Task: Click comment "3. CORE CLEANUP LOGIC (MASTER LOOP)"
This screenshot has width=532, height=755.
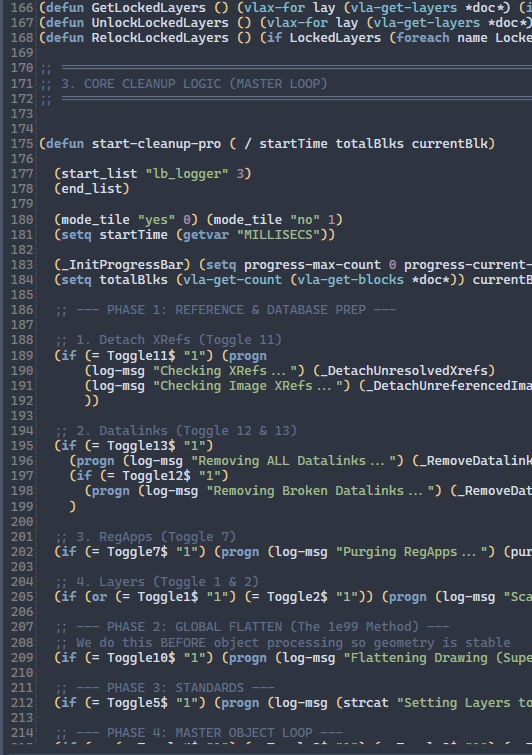Action: [x=194, y=83]
